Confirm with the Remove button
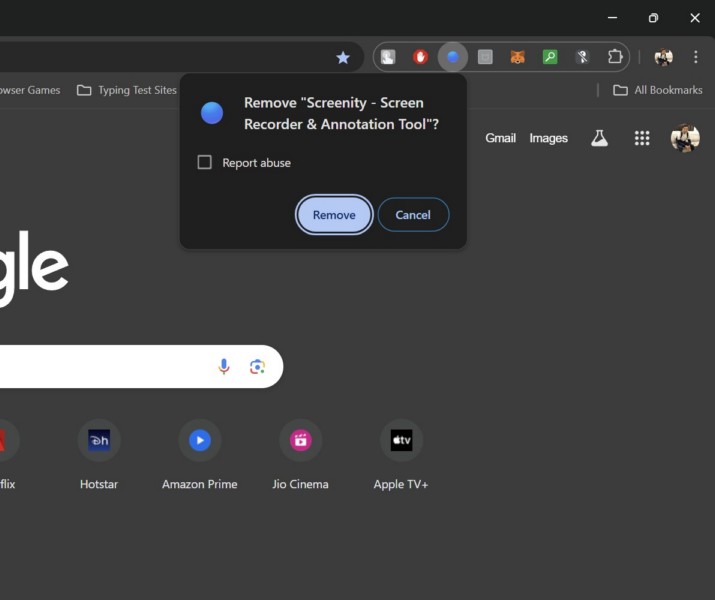Screen dimensions: 715x600 (334, 215)
